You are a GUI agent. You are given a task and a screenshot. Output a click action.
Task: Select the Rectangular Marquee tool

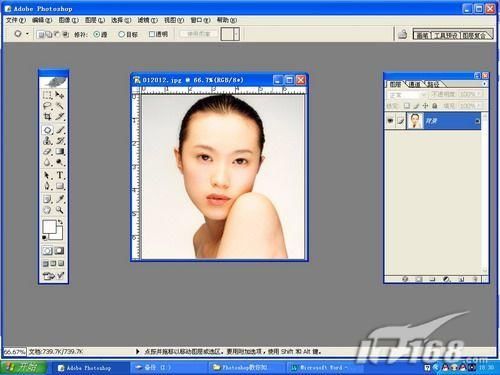(x=48, y=95)
